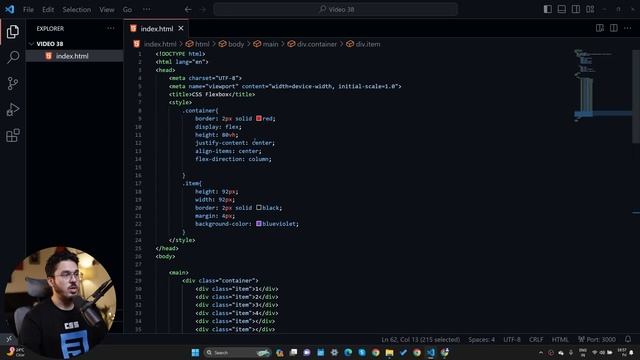
Task: Click the .container selector on line 8
Action: coord(200,111)
